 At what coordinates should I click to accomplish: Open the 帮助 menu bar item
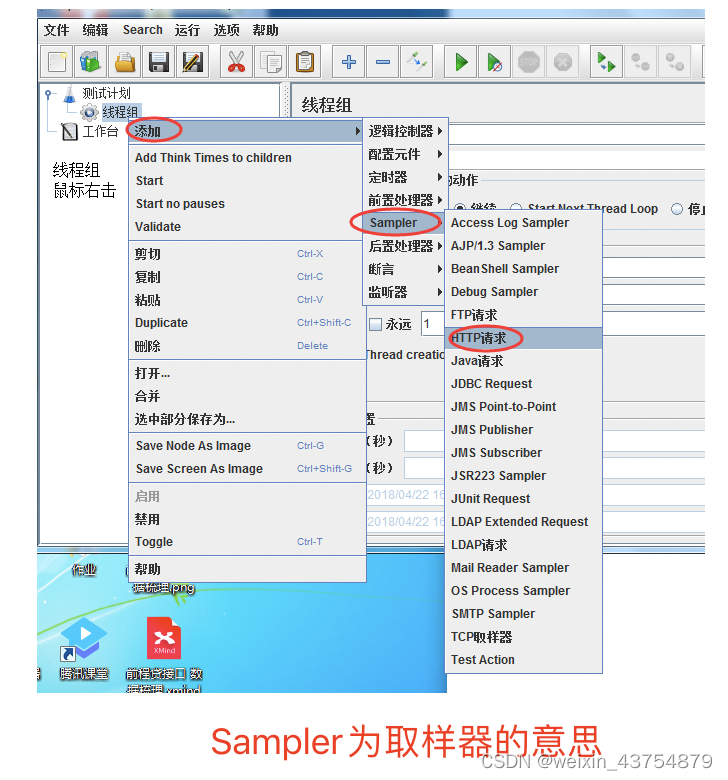[x=265, y=30]
